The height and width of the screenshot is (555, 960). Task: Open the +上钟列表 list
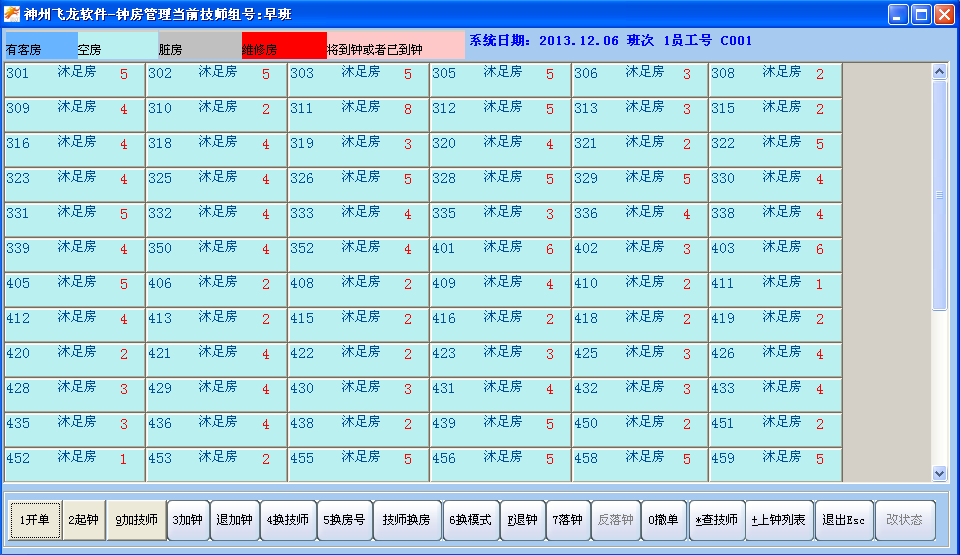point(779,520)
